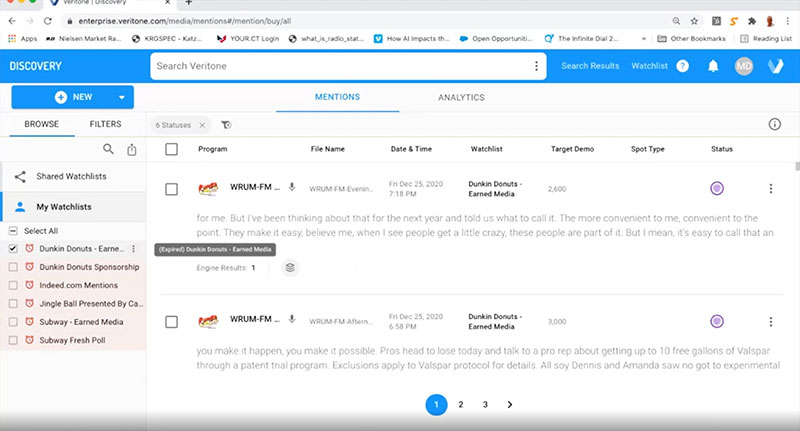Remove the 6 Statuses filter chip

click(202, 125)
